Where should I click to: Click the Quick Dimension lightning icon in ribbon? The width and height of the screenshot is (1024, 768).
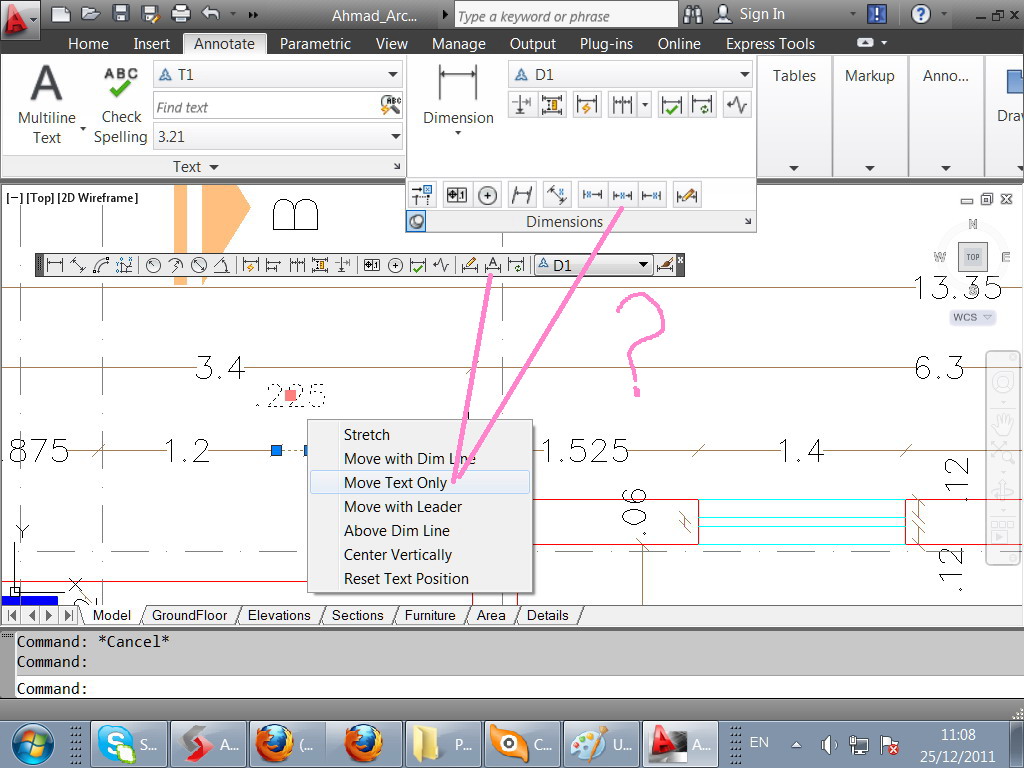(x=586, y=104)
